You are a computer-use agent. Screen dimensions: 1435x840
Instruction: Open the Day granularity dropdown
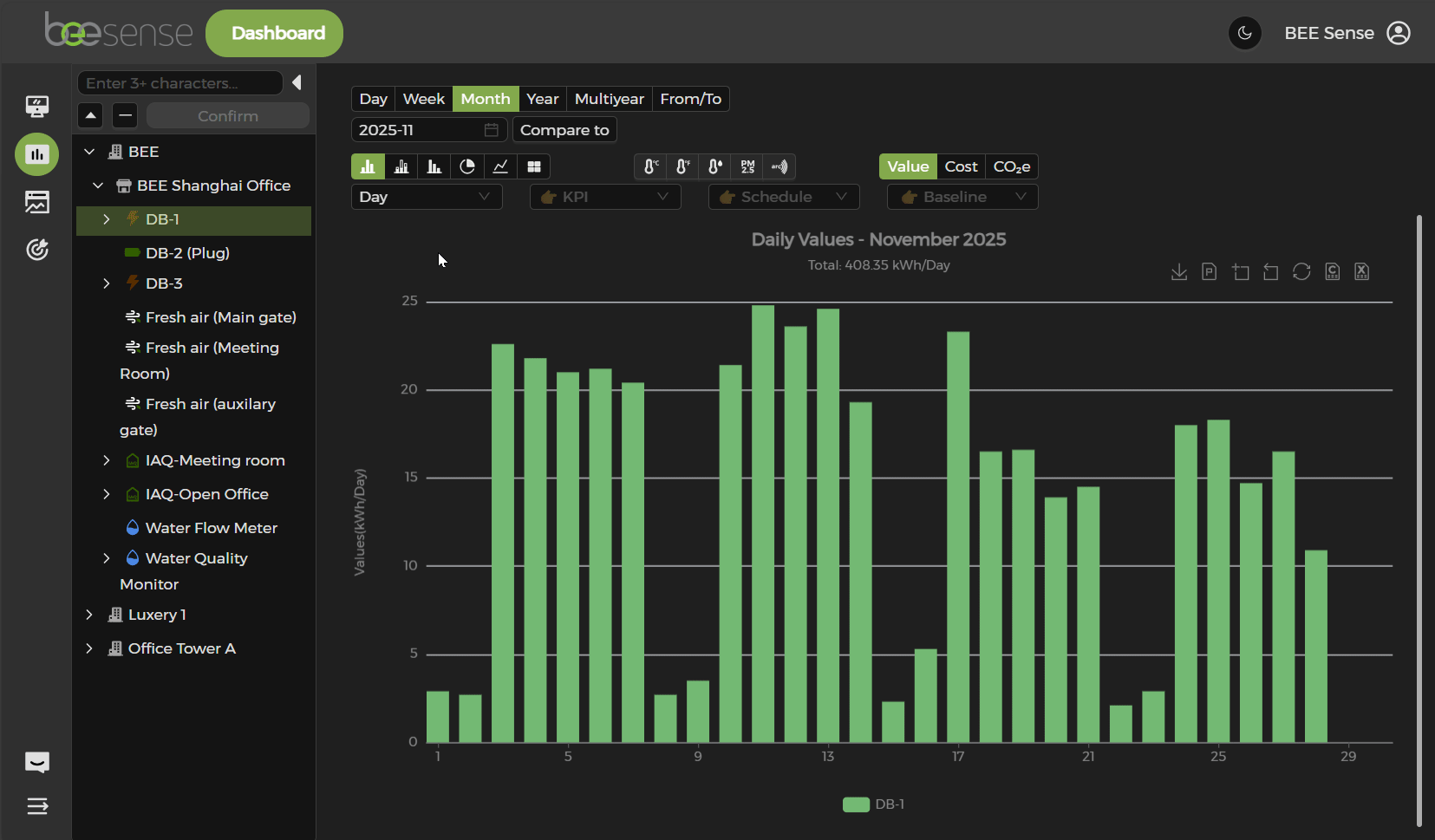[426, 197]
